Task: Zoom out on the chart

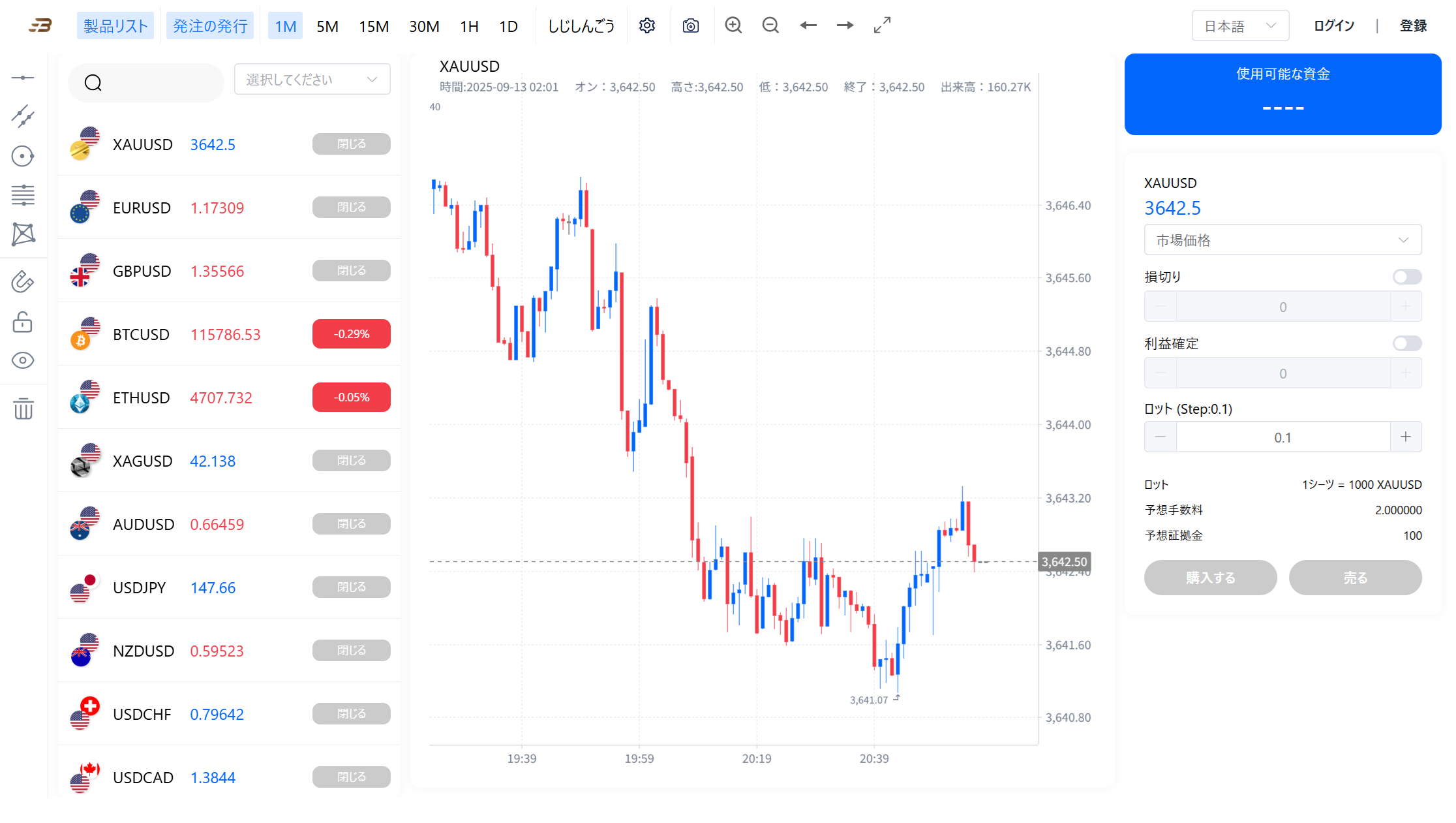Action: click(770, 25)
